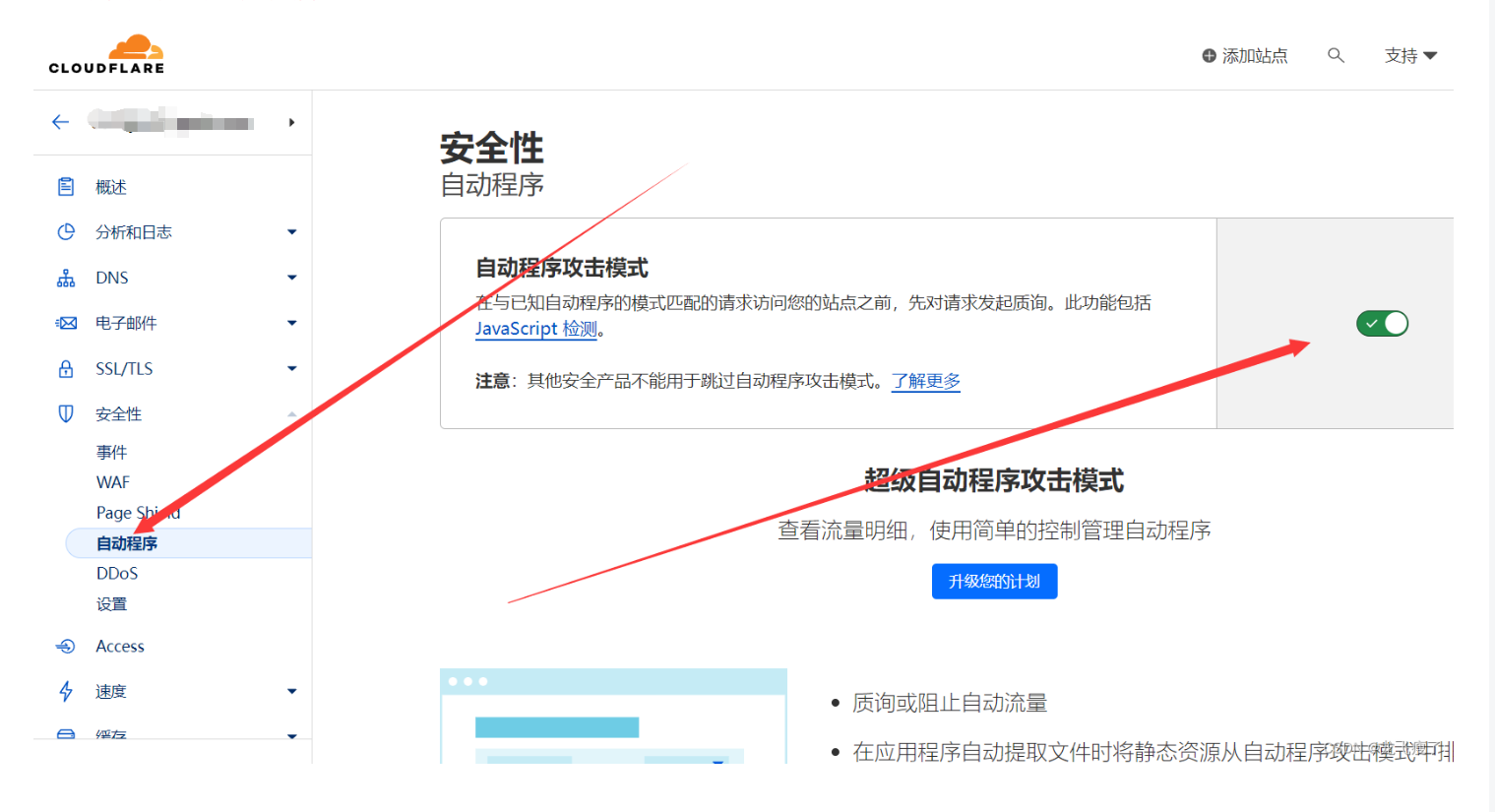
Task: Click the Cloudflare logo
Action: click(106, 54)
